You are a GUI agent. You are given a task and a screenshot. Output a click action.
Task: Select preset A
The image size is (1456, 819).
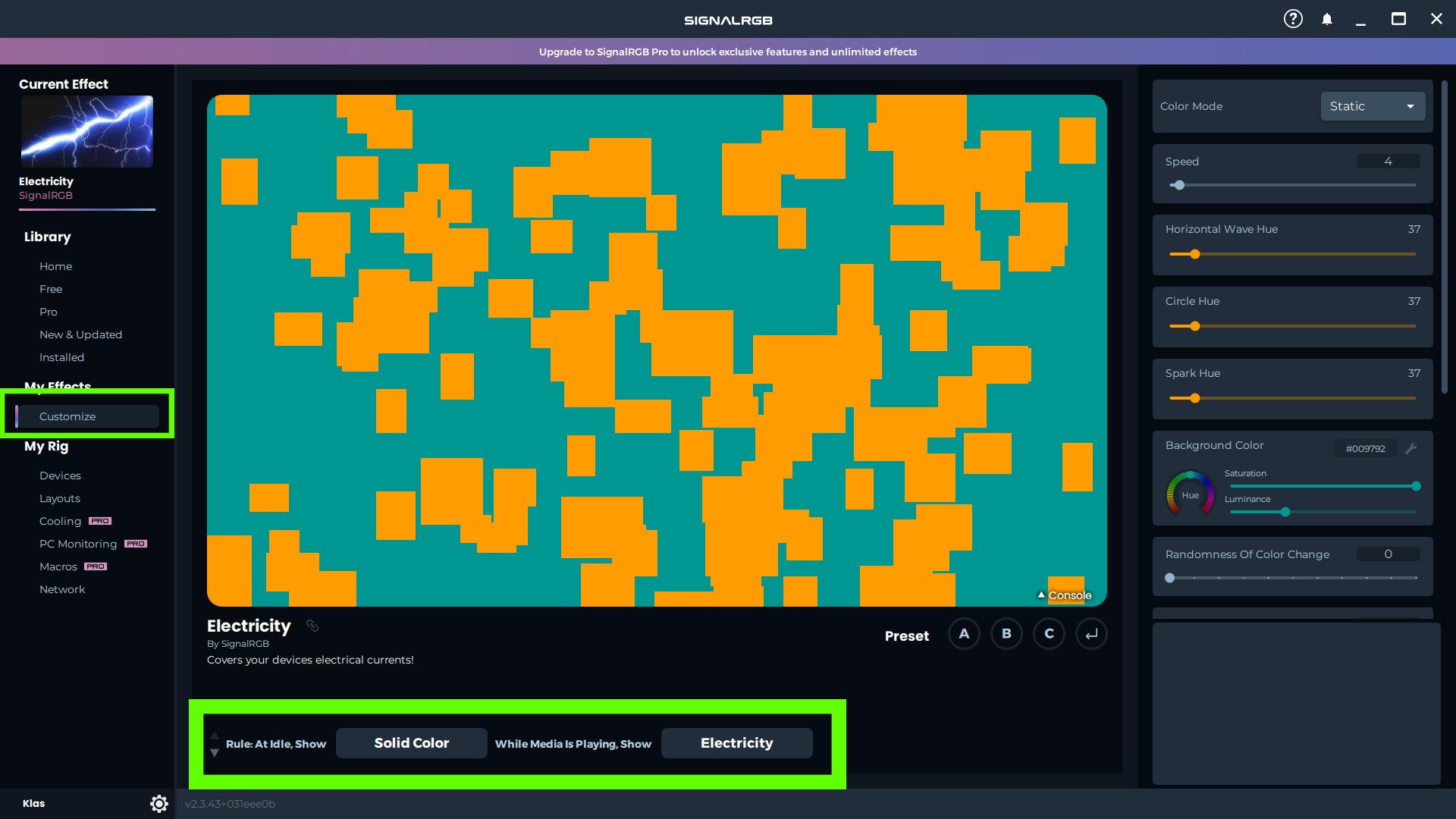coord(964,634)
